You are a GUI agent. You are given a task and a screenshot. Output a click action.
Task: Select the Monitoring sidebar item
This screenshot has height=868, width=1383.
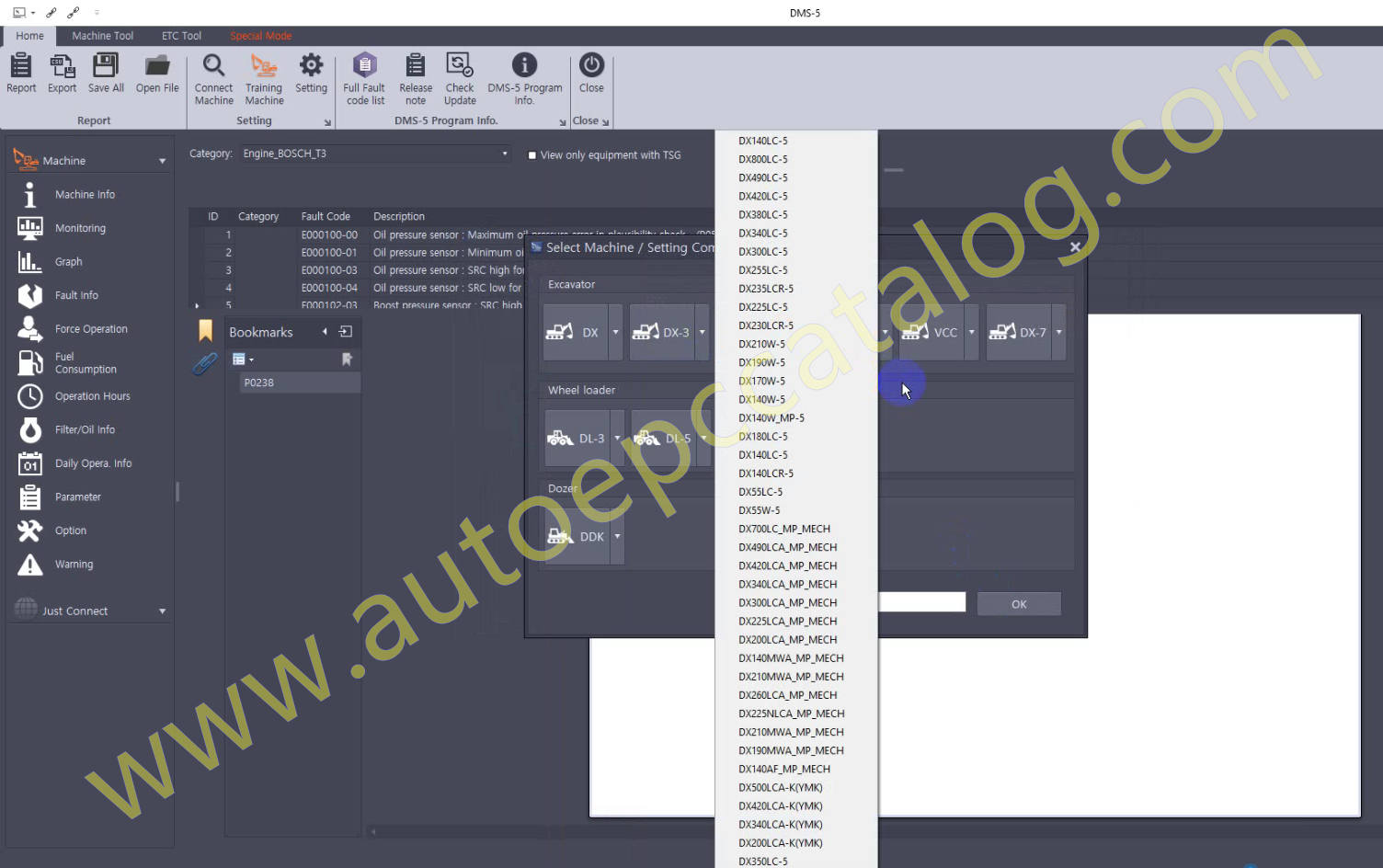point(80,228)
